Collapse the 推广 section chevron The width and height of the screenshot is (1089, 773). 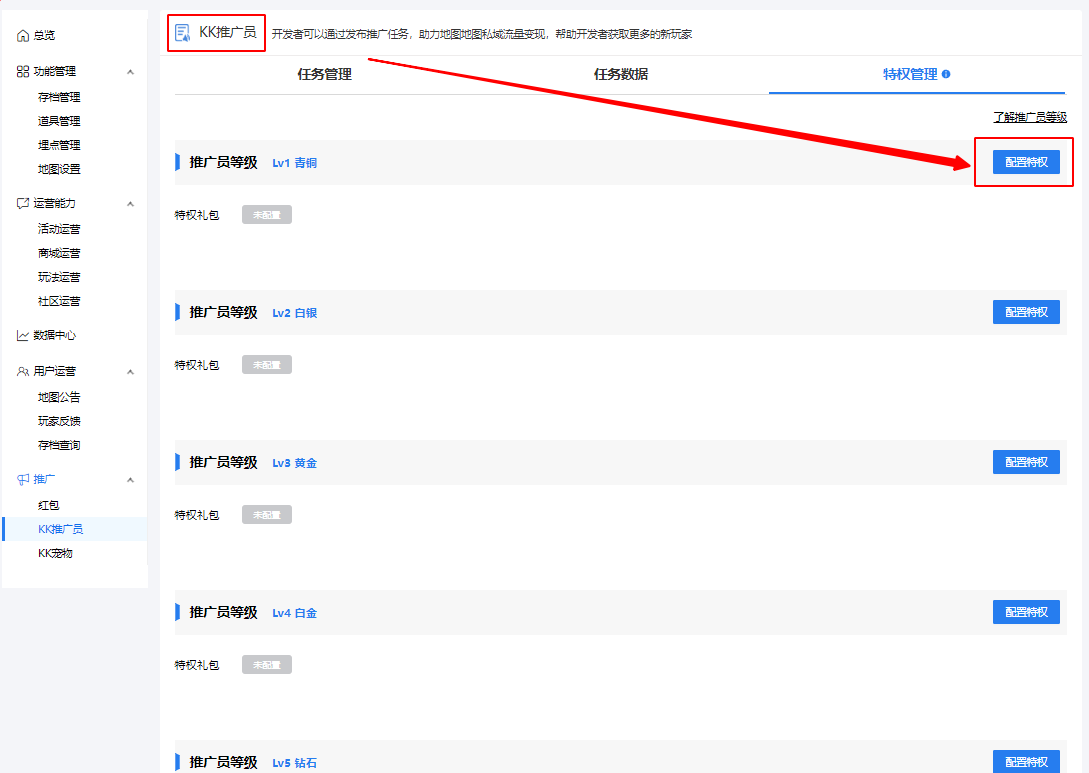(x=130, y=479)
